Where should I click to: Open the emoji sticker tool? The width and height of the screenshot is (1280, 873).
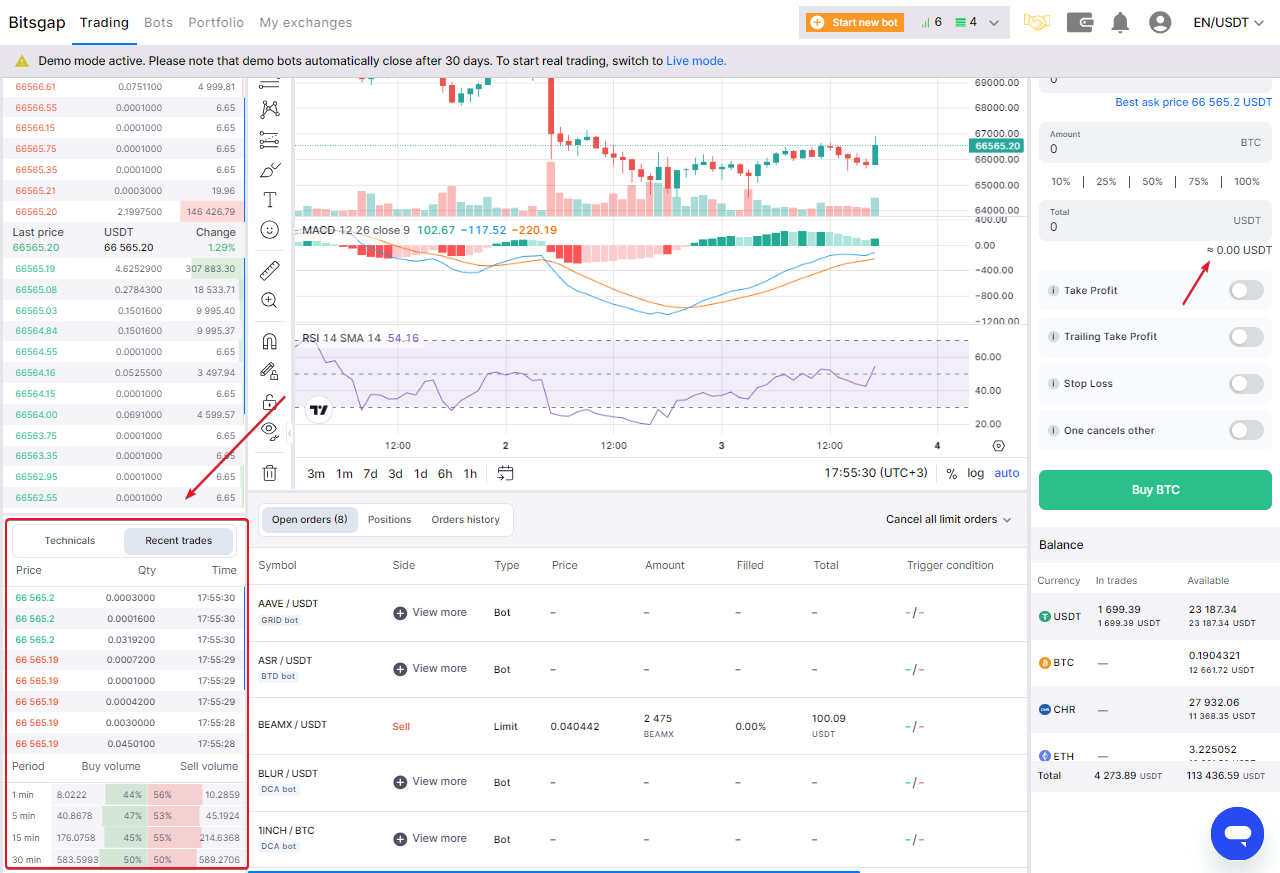click(269, 230)
